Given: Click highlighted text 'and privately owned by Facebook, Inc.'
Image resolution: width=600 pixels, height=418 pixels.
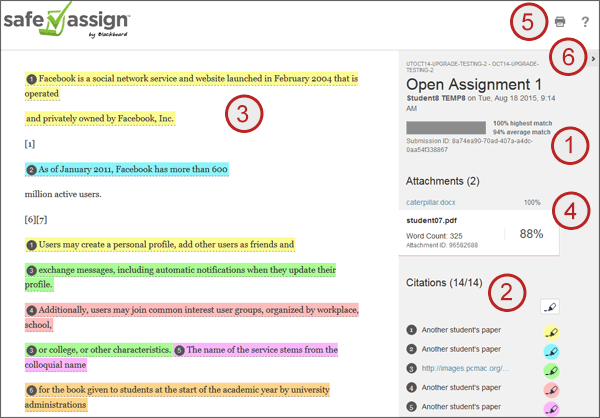Looking at the screenshot, I should [x=100, y=119].
